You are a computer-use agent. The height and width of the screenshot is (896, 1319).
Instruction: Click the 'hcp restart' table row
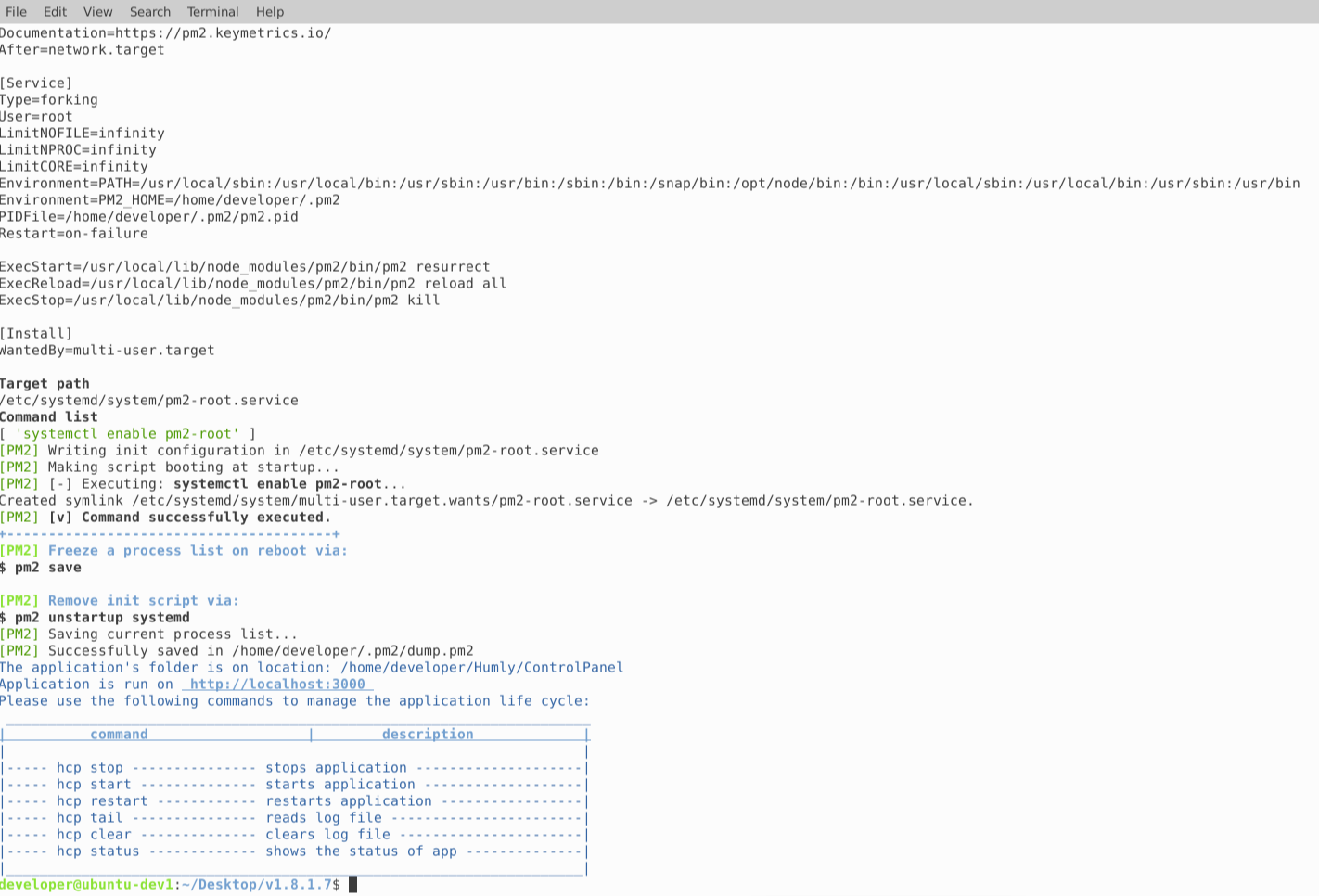click(294, 801)
